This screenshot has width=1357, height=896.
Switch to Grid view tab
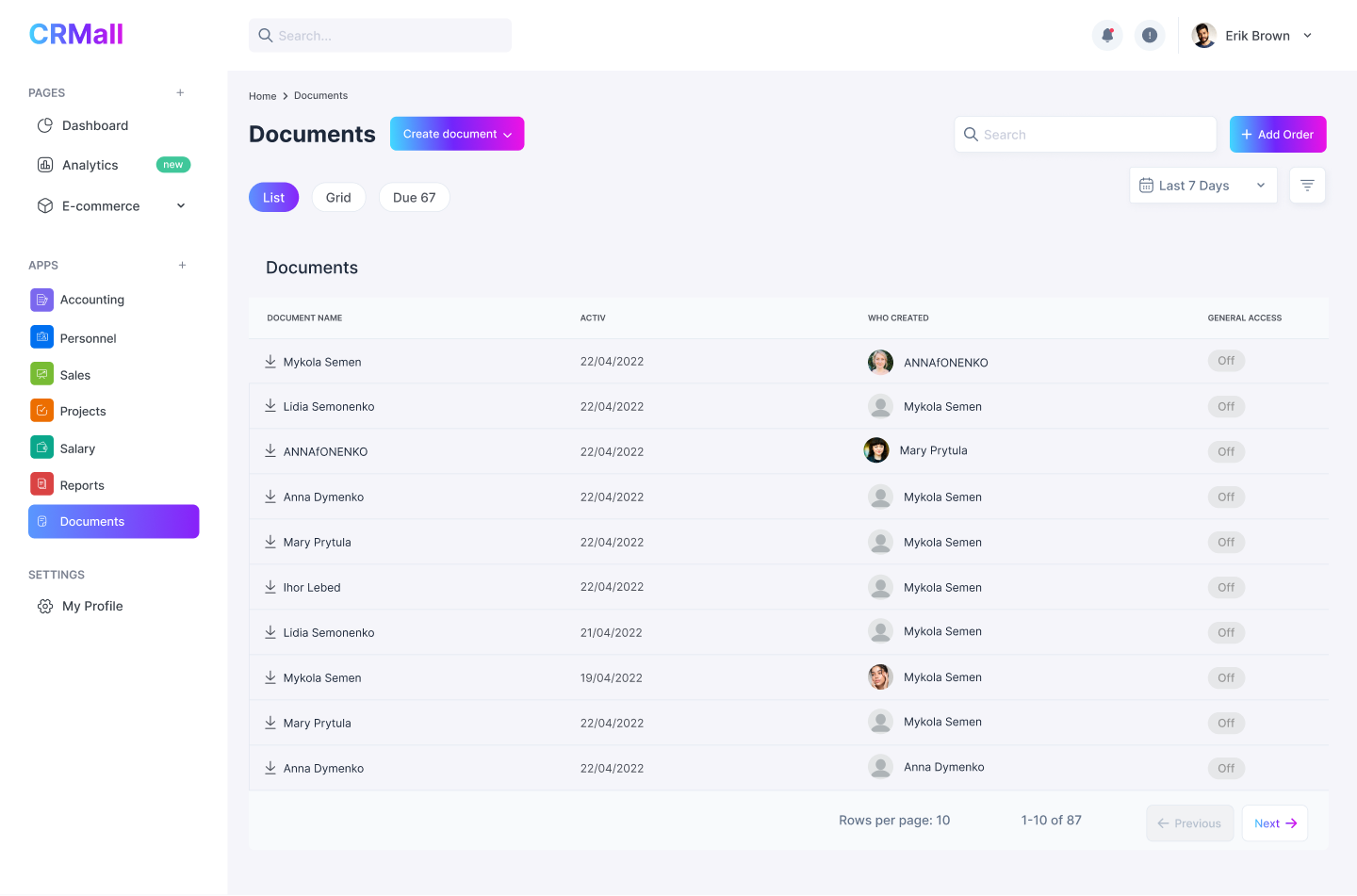[338, 198]
